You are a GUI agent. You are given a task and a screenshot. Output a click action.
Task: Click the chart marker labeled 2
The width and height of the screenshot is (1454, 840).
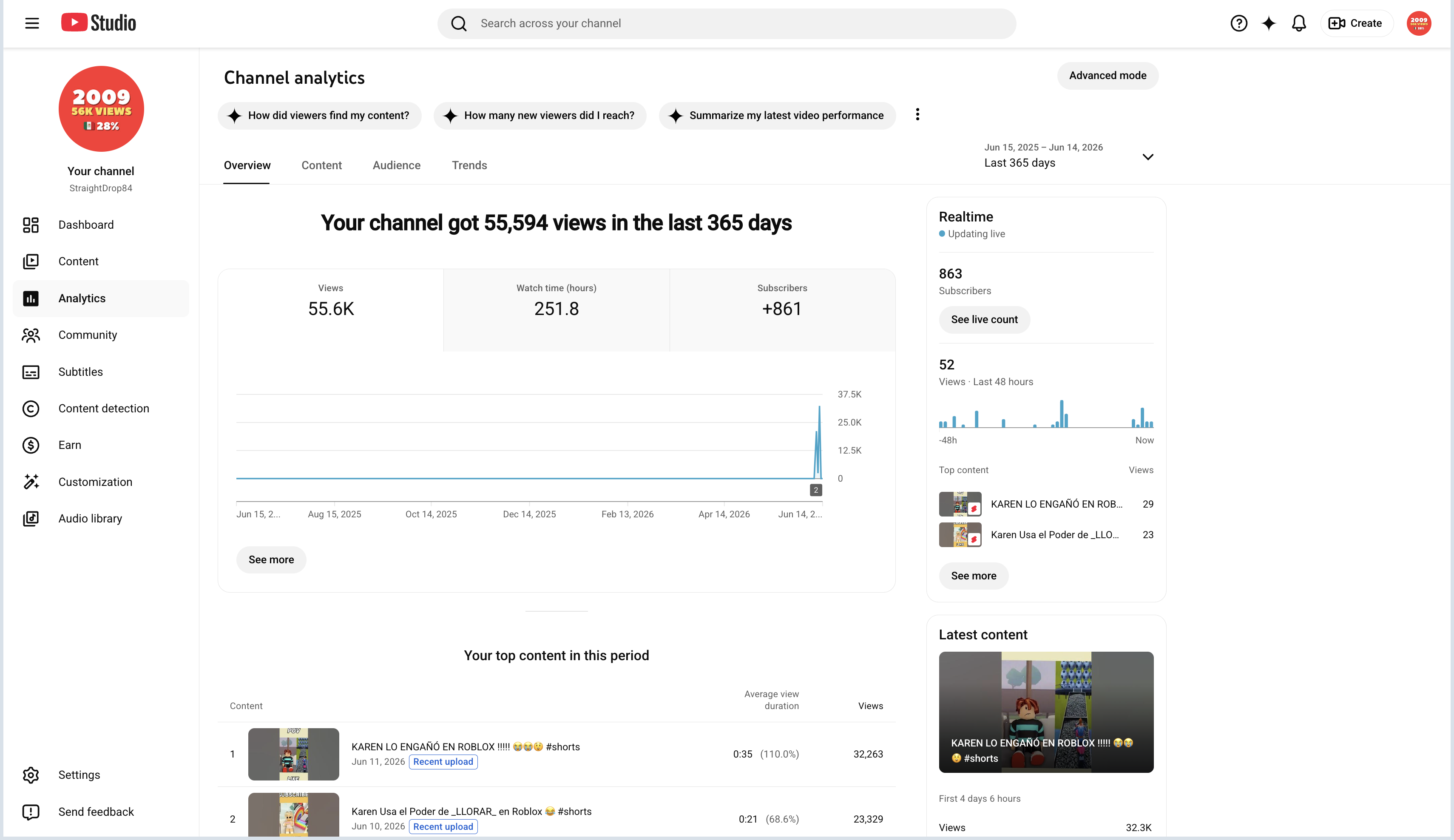point(815,490)
